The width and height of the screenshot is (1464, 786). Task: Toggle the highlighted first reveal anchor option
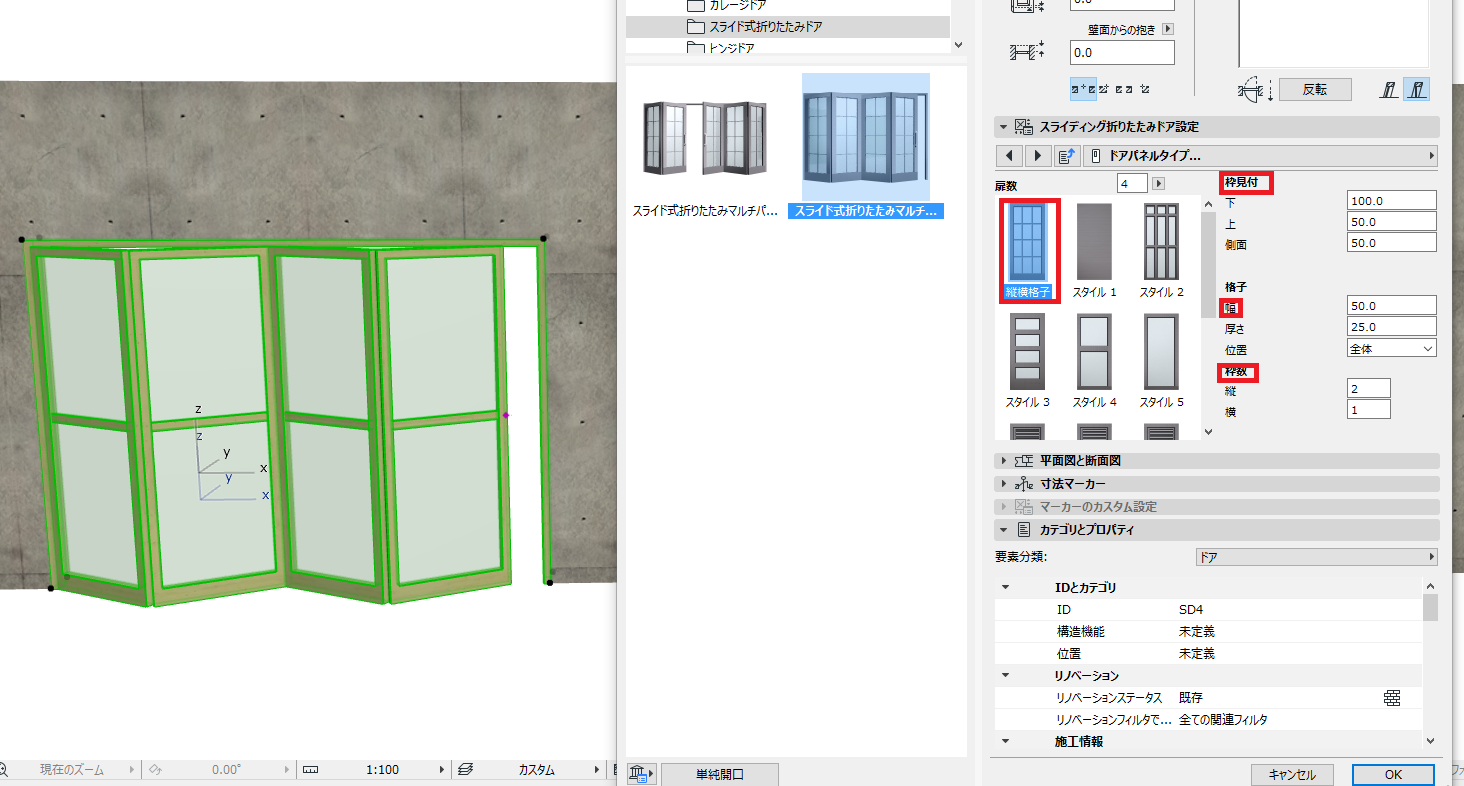1083,89
